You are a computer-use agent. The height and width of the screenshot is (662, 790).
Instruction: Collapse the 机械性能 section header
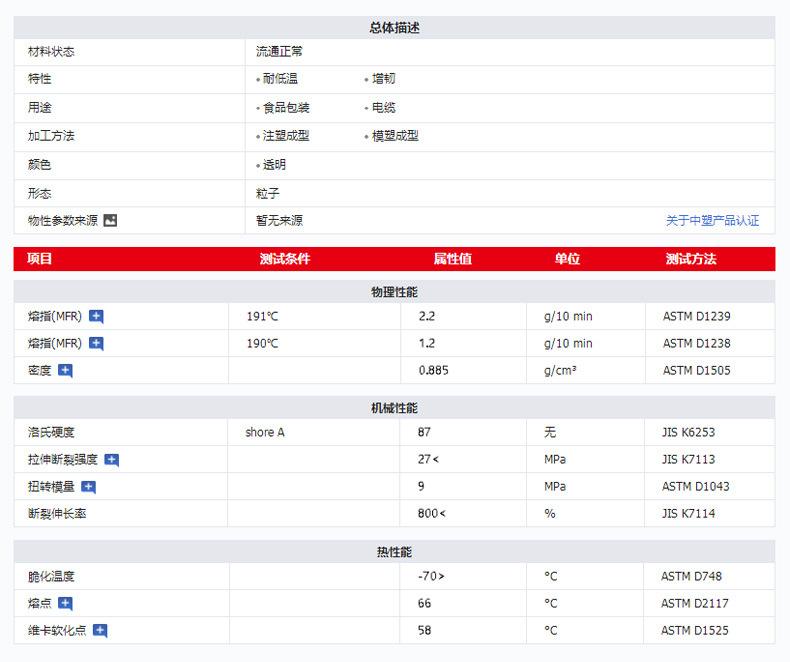pyautogui.click(x=394, y=408)
